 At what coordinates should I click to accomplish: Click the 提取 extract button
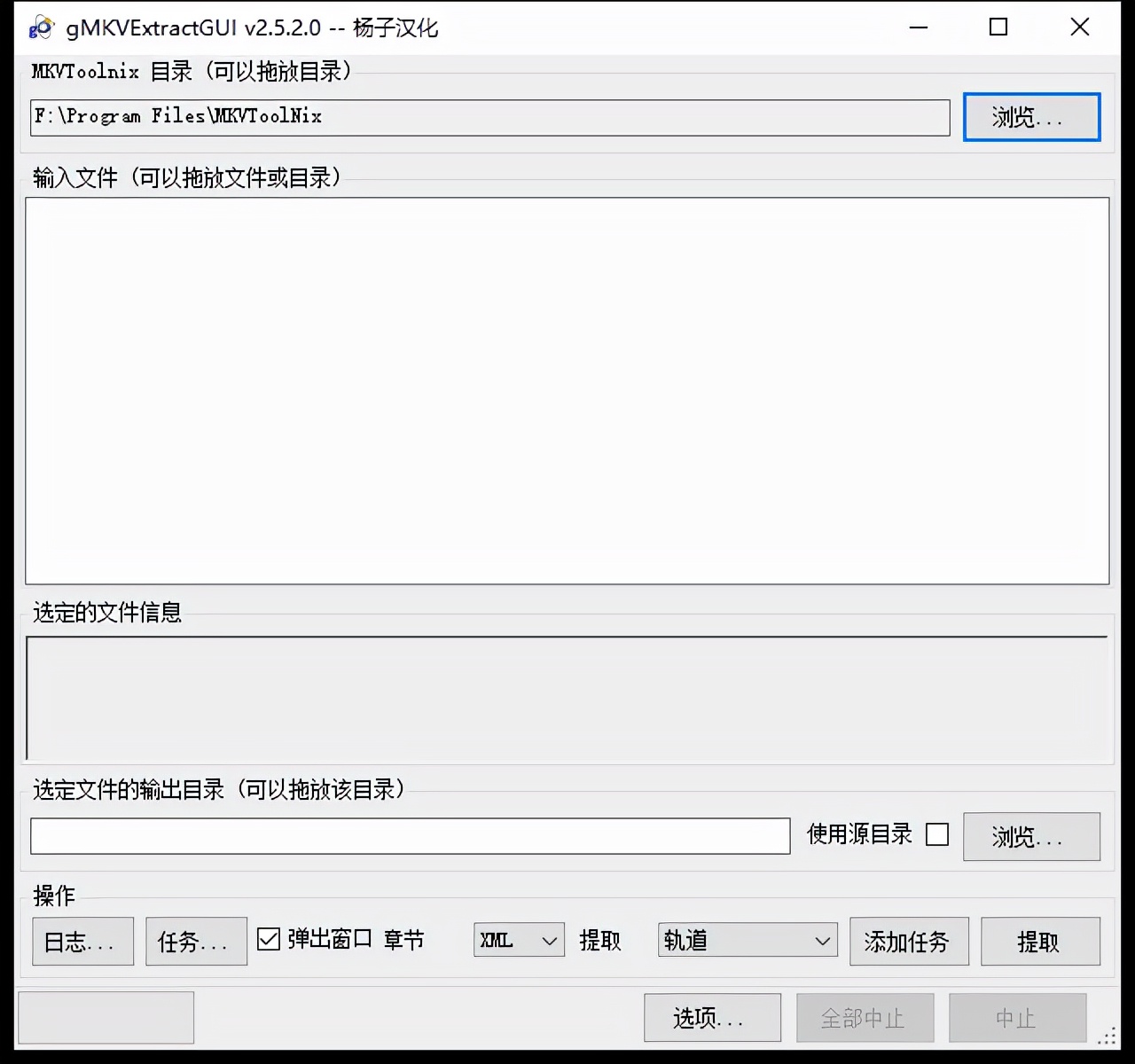click(x=1040, y=942)
